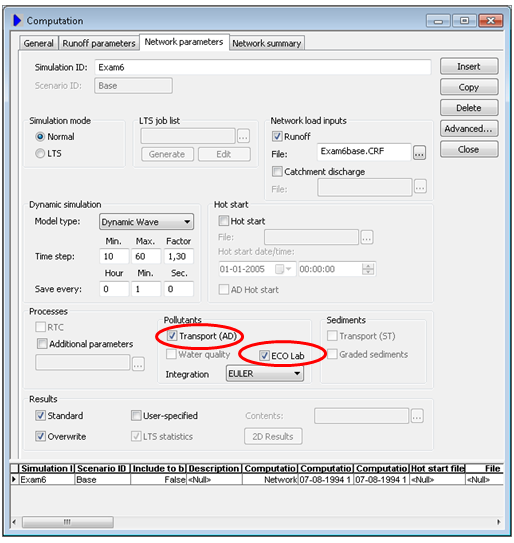Browse for the Hot start file
The height and width of the screenshot is (543, 514).
[367, 238]
